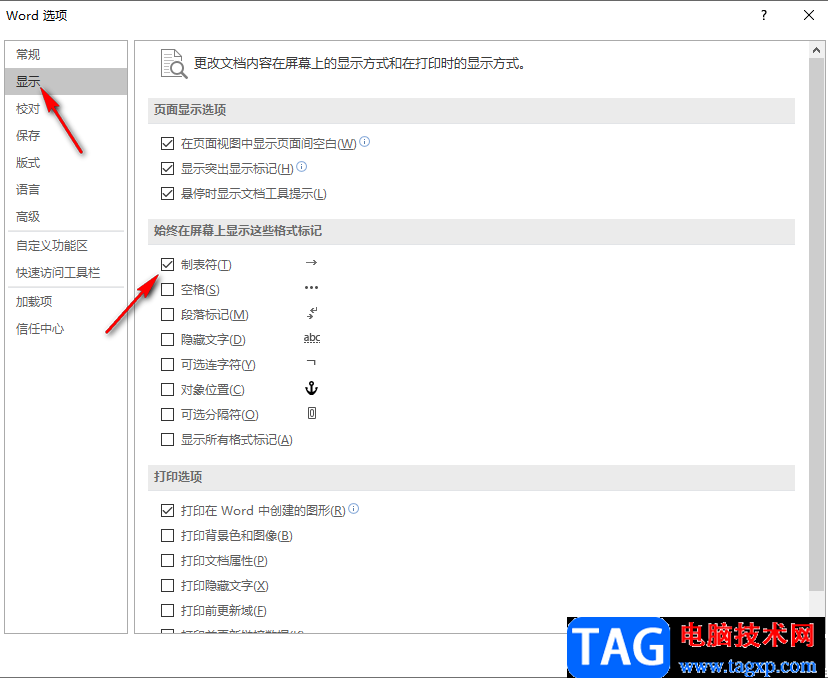
Task: Open the 信任中心 page
Action: click(x=65, y=329)
